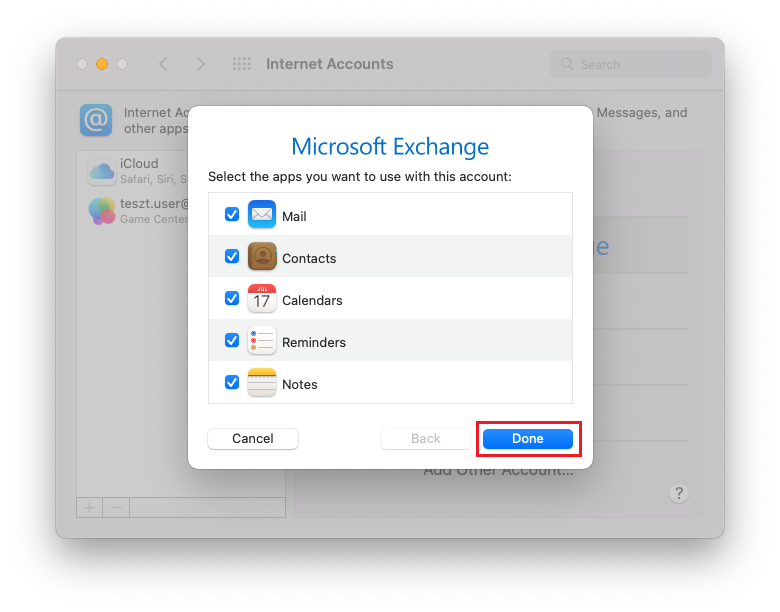
Task: Add an account with the plus button
Action: pyautogui.click(x=89, y=507)
